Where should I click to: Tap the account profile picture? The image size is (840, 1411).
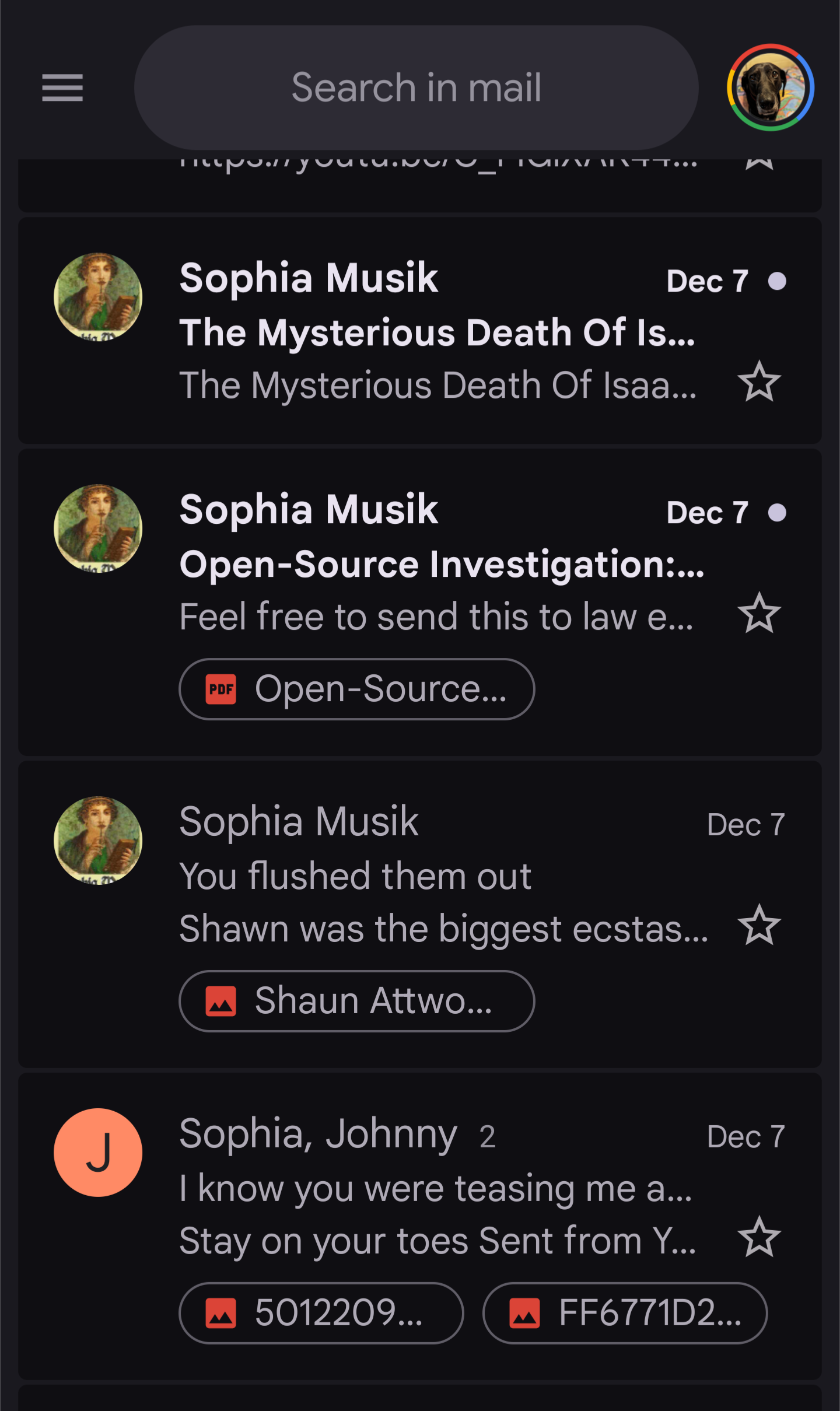tap(770, 87)
